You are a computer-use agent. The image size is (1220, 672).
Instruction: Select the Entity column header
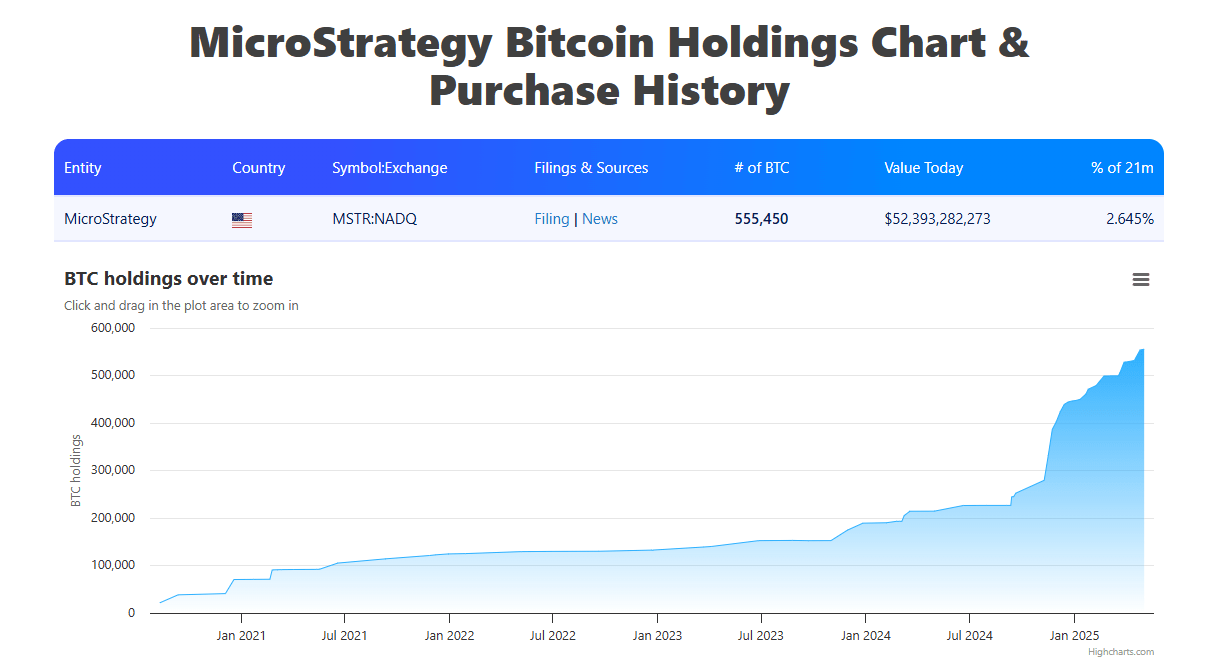[83, 168]
